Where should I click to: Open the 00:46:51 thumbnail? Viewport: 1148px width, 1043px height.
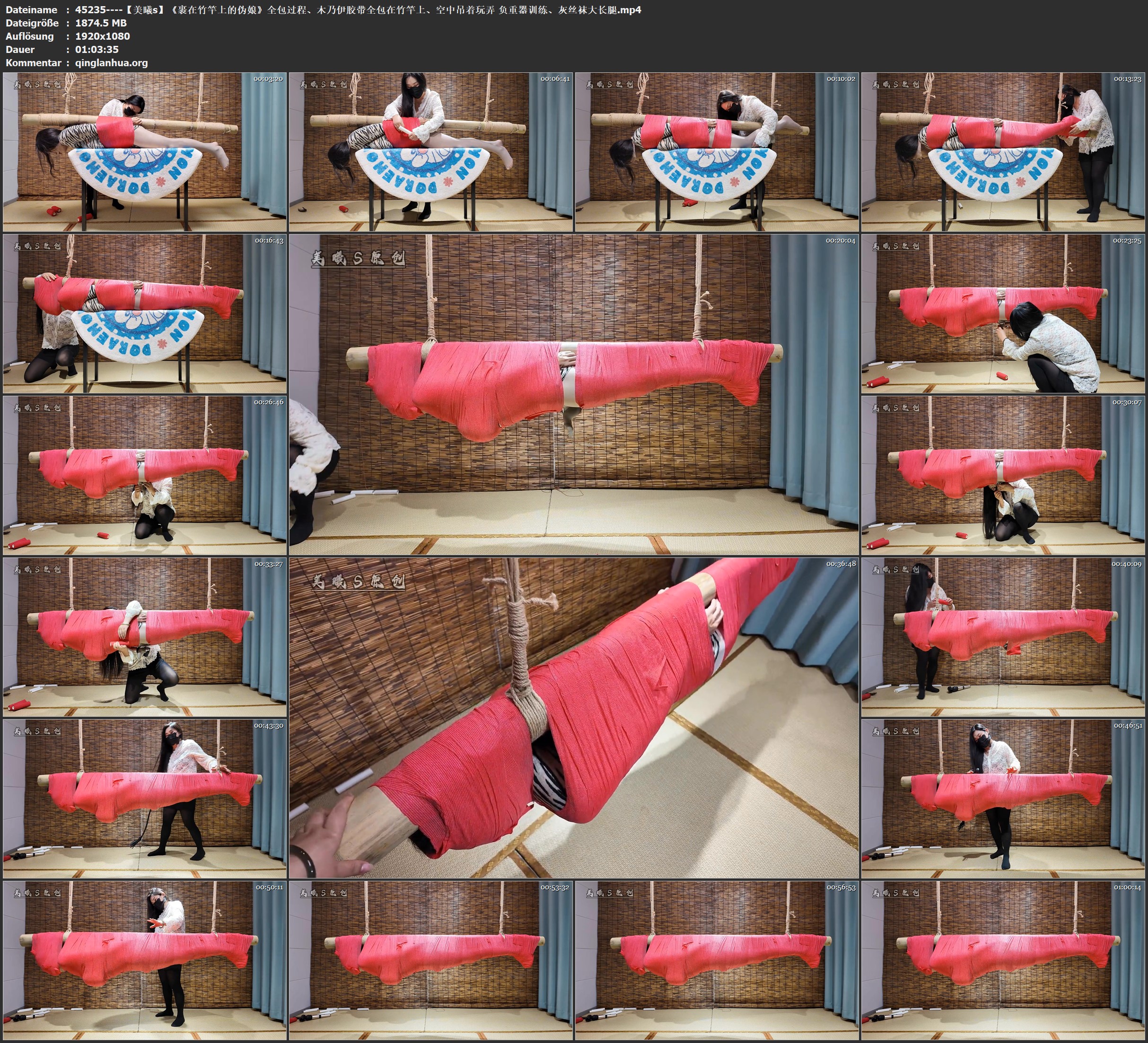(x=1003, y=799)
